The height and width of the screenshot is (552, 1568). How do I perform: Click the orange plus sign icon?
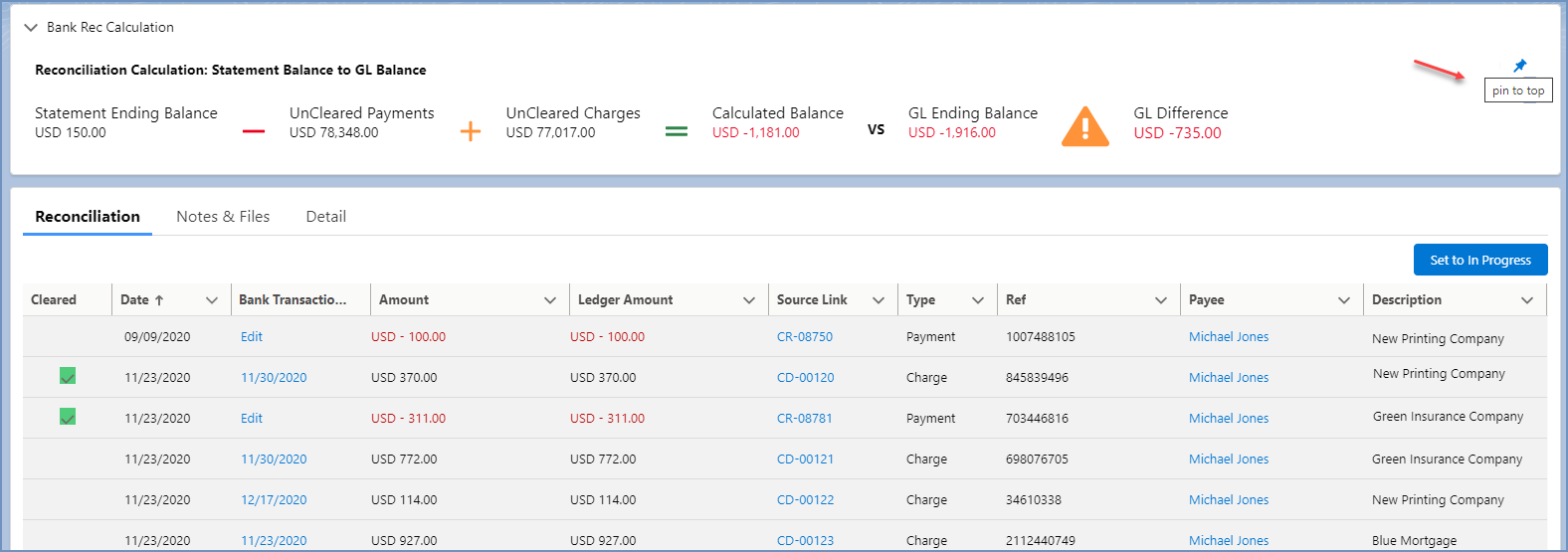click(x=471, y=131)
